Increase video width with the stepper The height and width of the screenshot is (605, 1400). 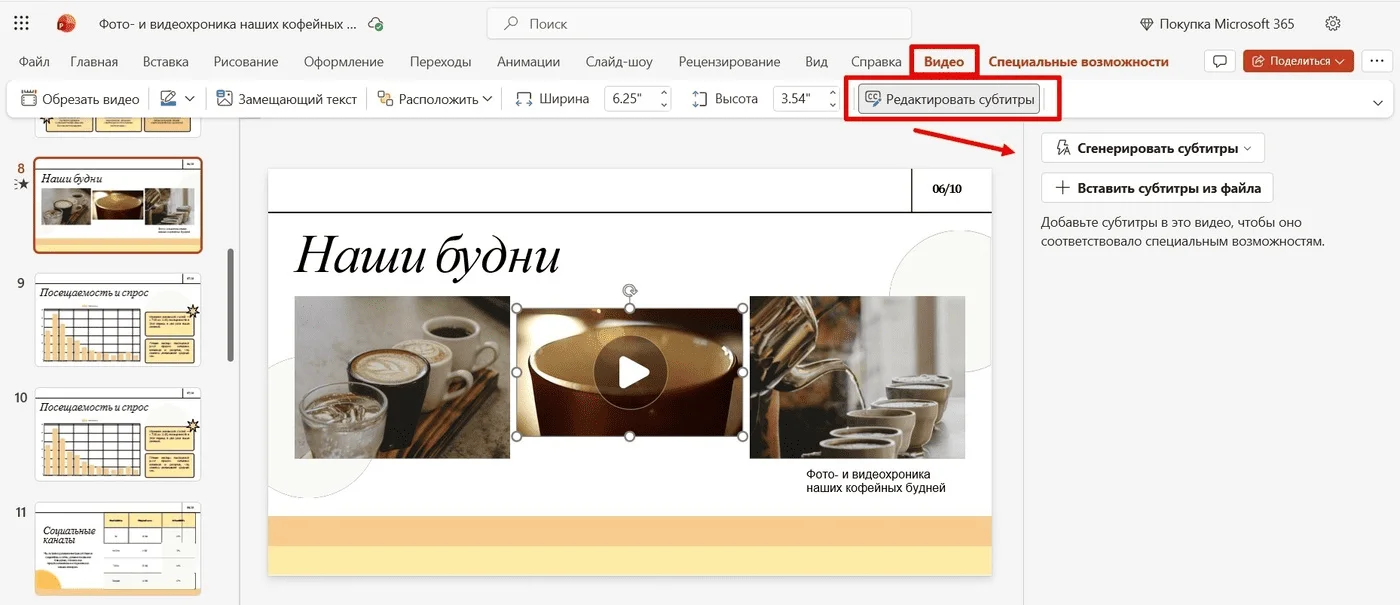(666, 94)
